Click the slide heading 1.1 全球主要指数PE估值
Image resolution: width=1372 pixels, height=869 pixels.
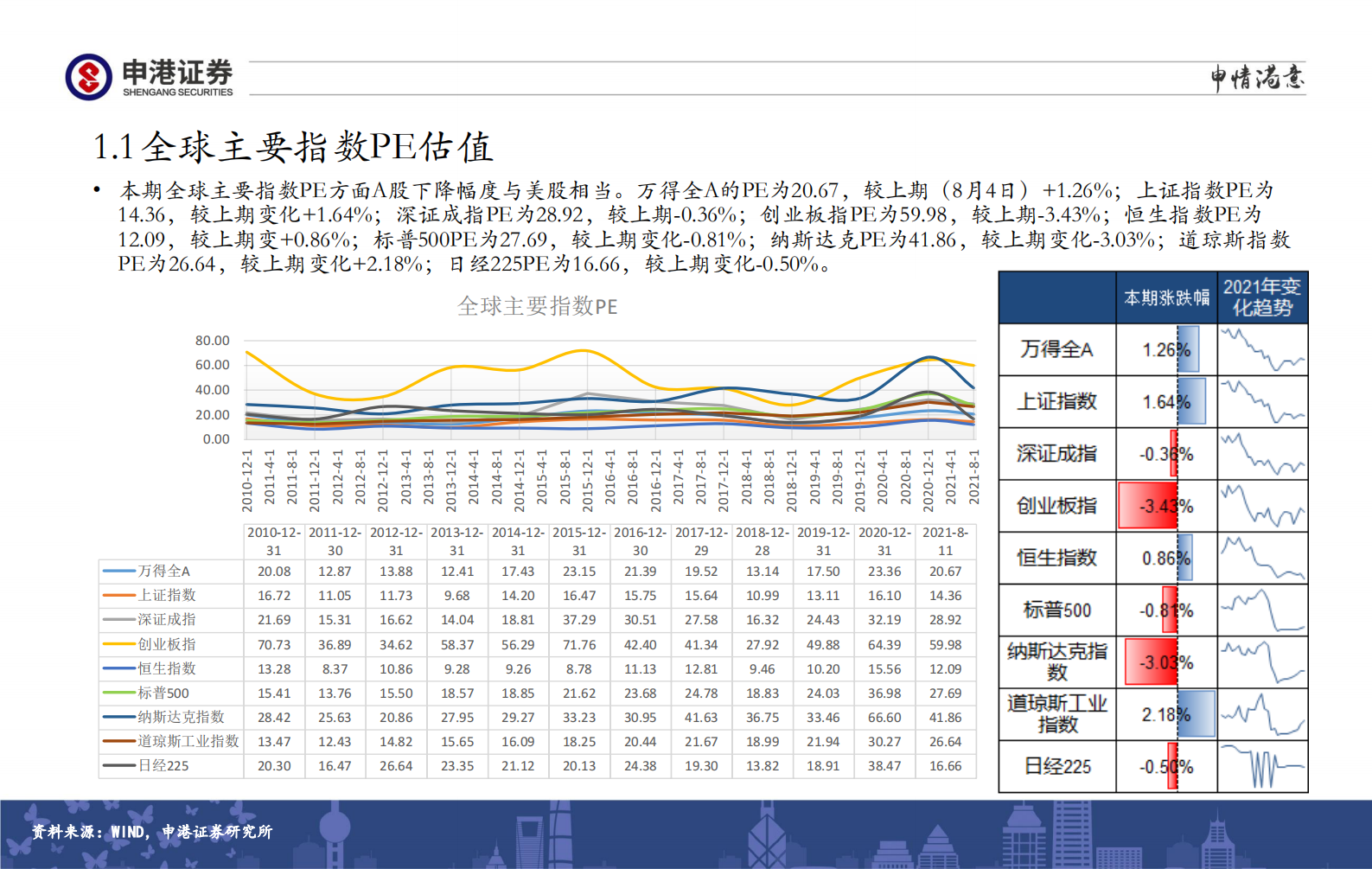point(293,147)
